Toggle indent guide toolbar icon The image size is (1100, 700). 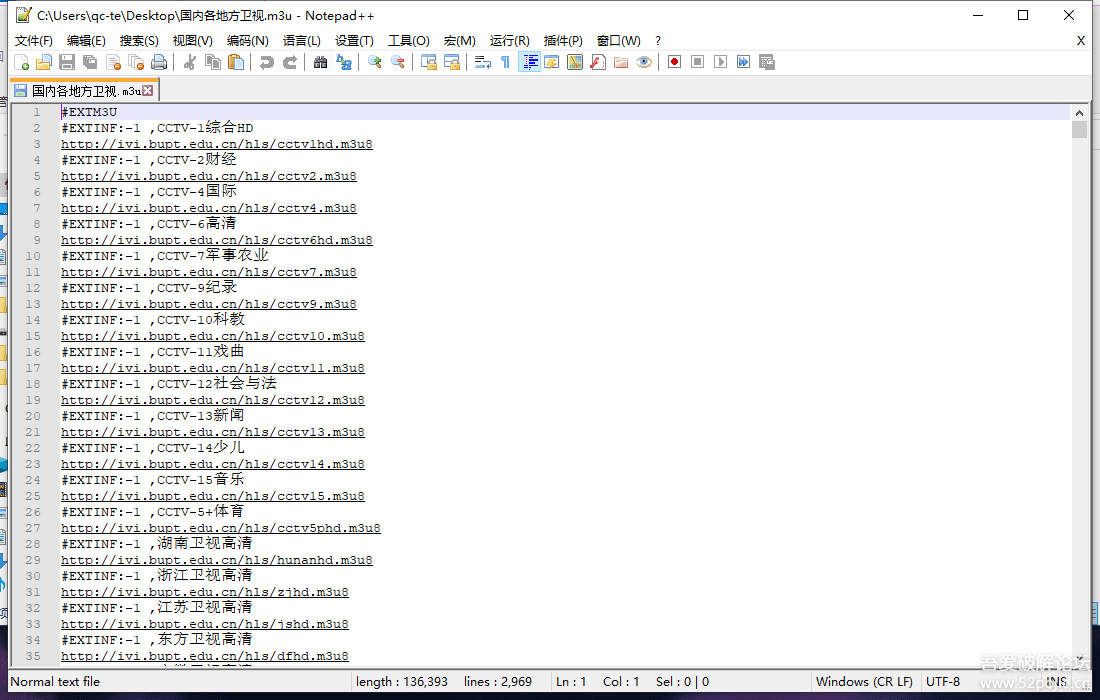point(529,62)
